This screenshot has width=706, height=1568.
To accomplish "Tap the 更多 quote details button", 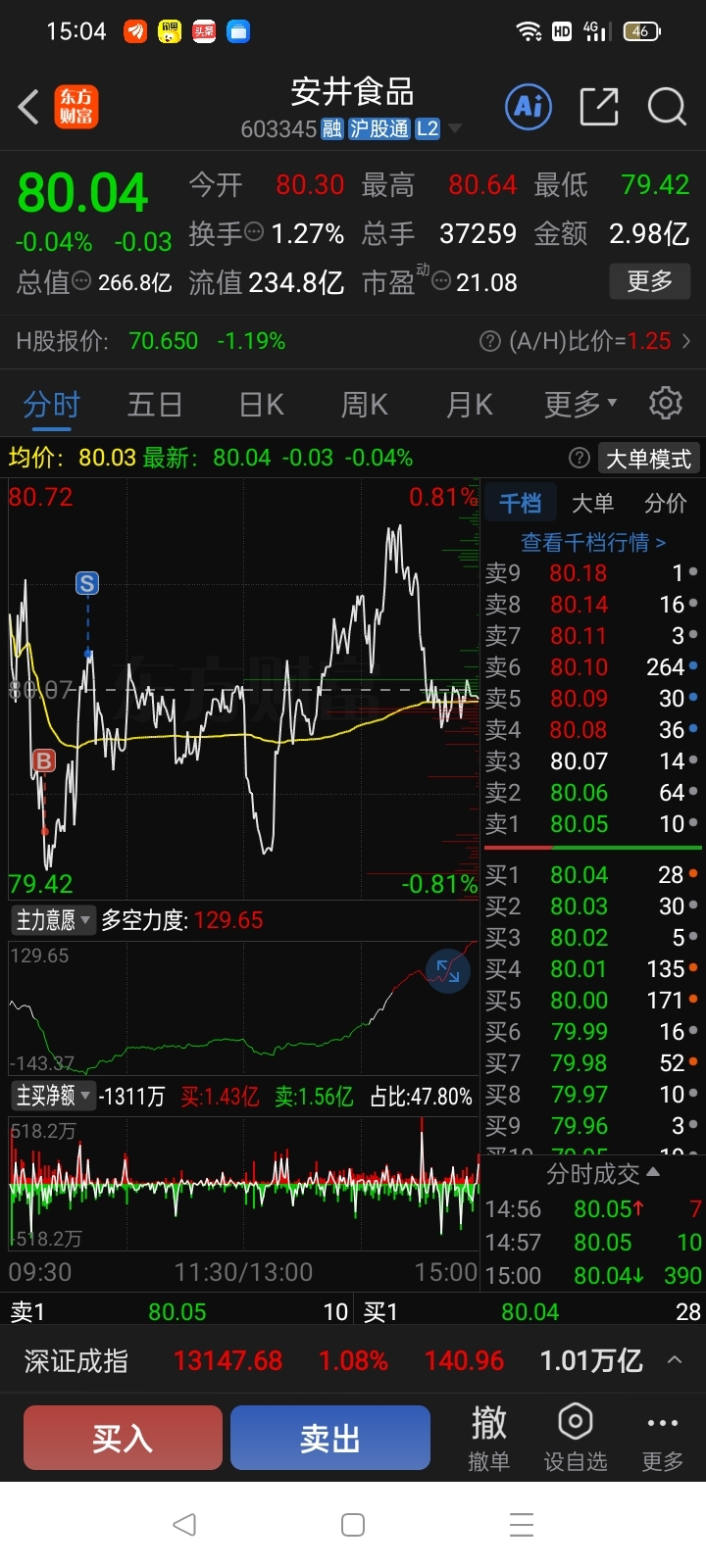I will click(650, 282).
